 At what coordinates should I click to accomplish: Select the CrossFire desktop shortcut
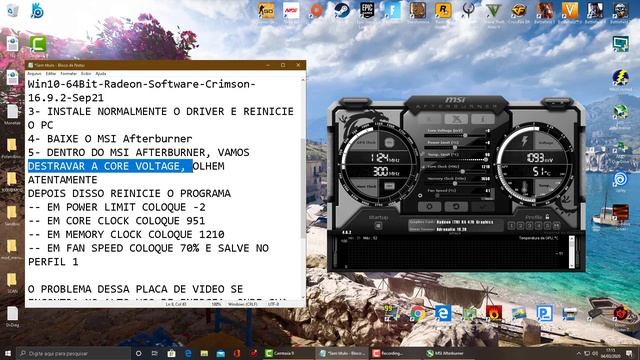pyautogui.click(x=519, y=11)
